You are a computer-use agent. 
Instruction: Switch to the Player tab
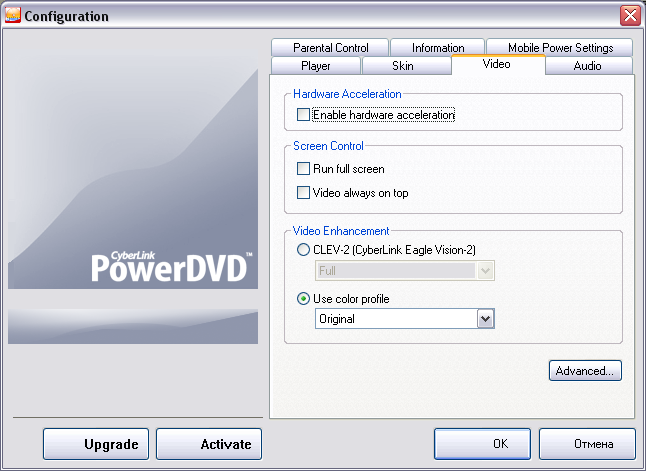coord(316,66)
